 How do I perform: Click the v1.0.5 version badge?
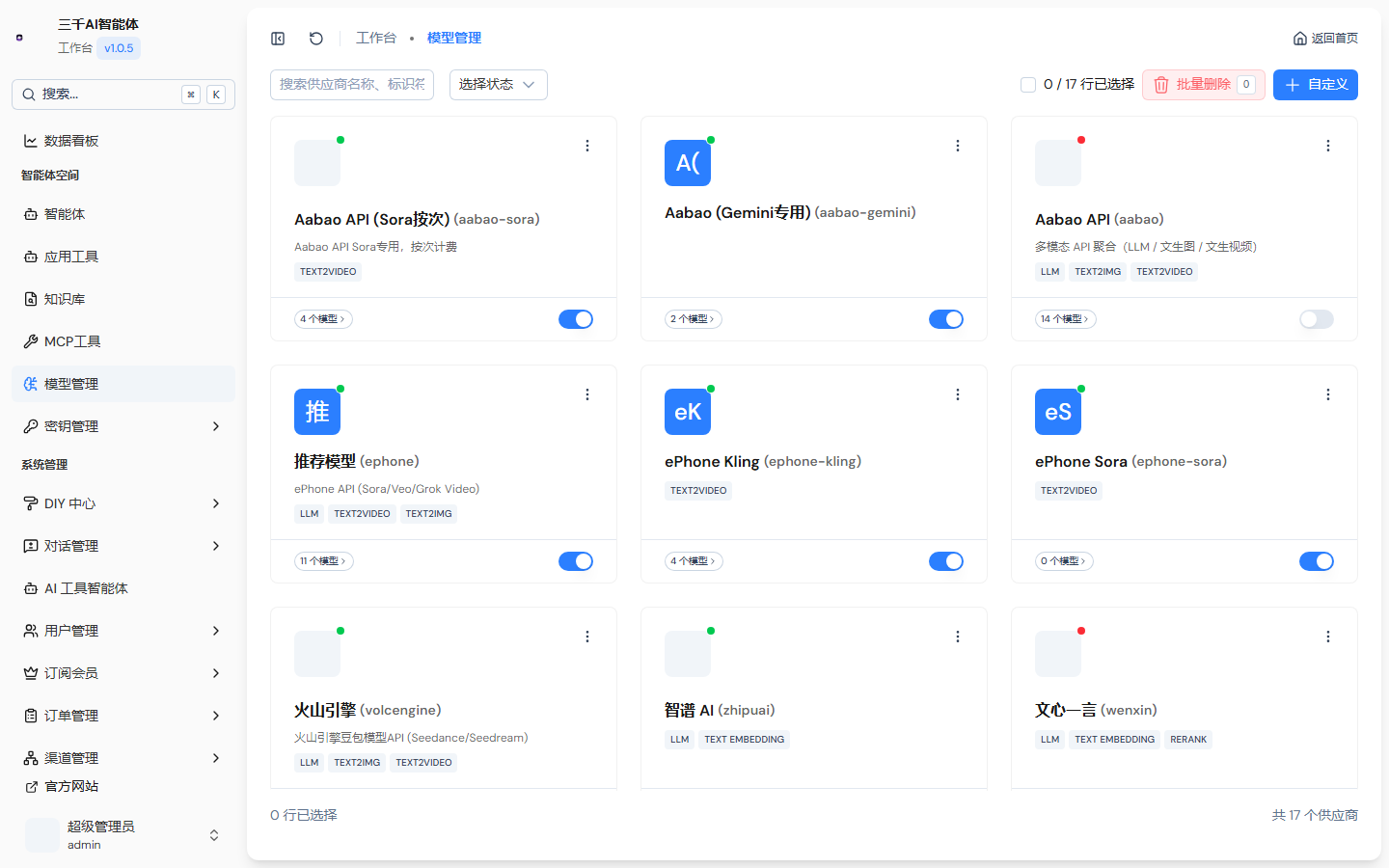pyautogui.click(x=119, y=48)
